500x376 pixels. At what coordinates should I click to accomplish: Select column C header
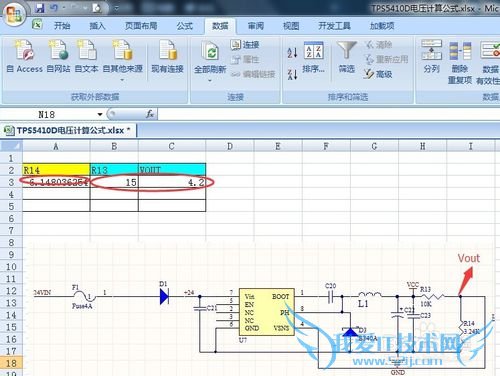tap(171, 146)
